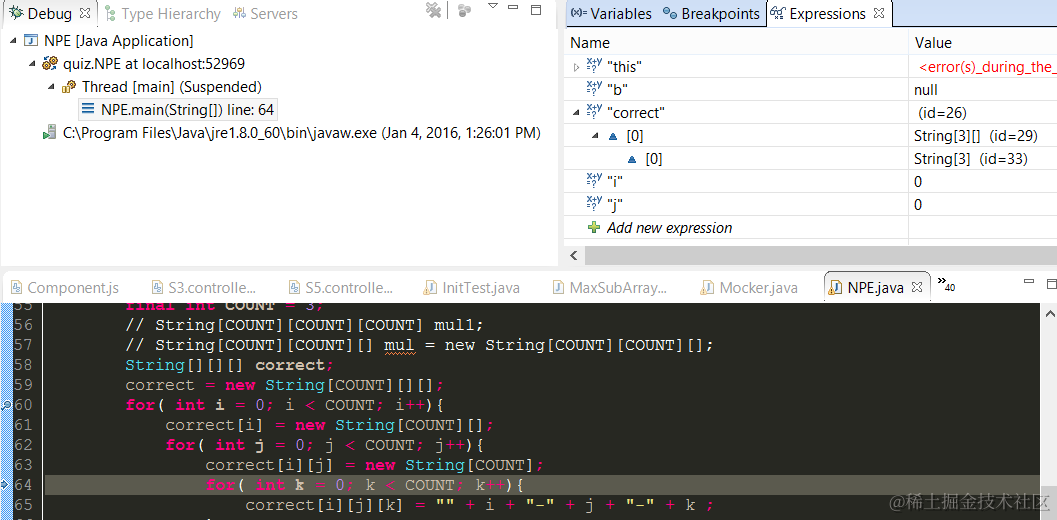Click the red error(s)_during_the value
The height and width of the screenshot is (520, 1057).
pos(988,67)
